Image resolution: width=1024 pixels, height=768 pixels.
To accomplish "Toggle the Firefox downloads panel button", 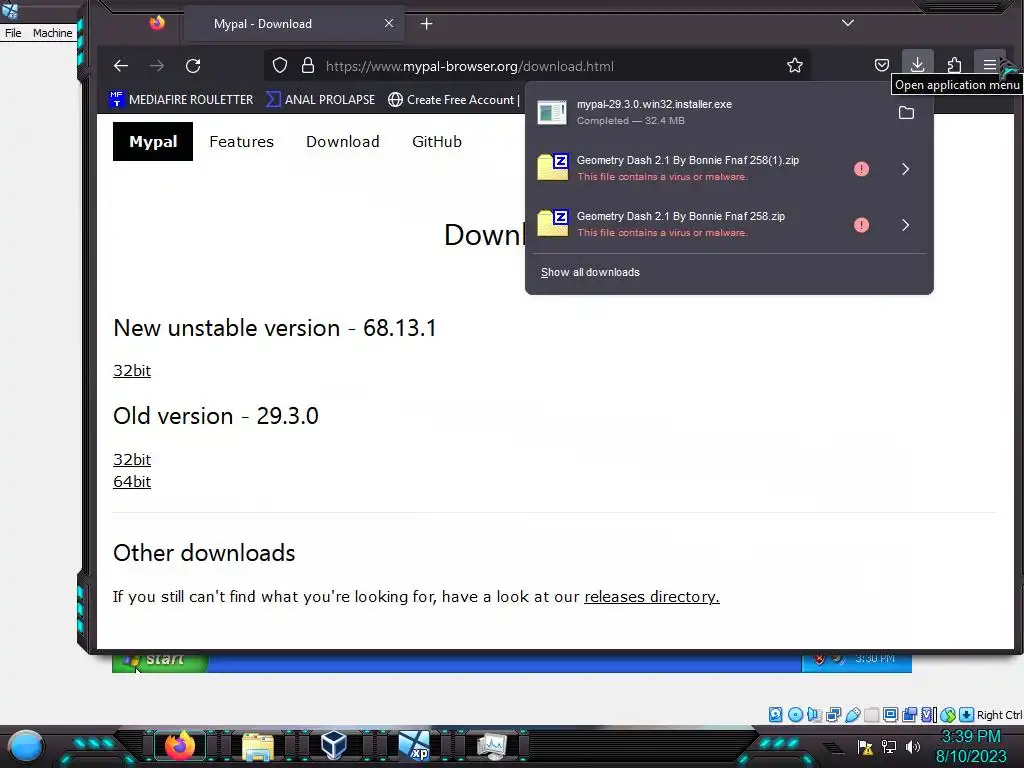I will click(918, 64).
